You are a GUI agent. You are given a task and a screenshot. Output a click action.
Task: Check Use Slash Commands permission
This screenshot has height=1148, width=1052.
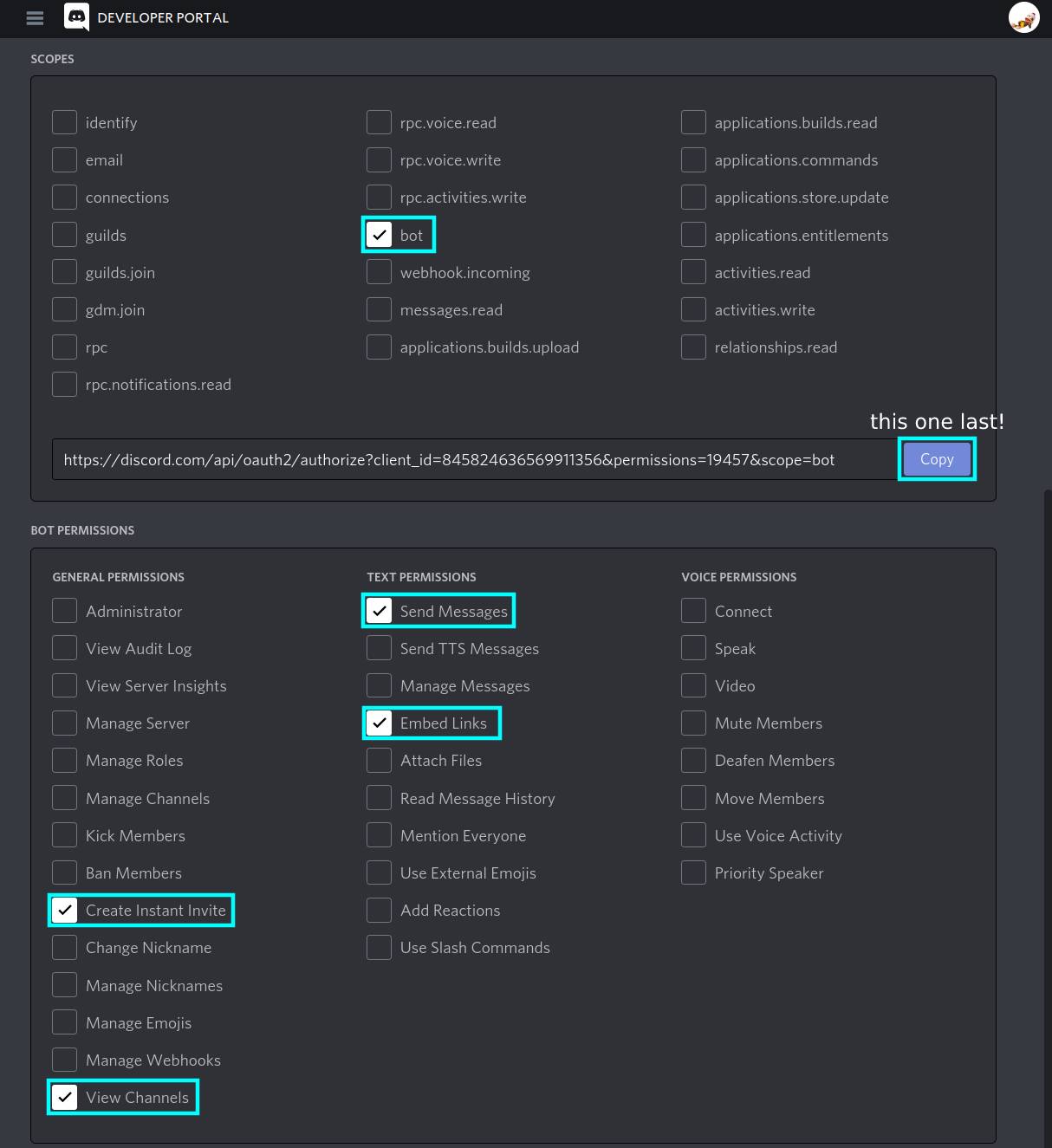pos(379,947)
